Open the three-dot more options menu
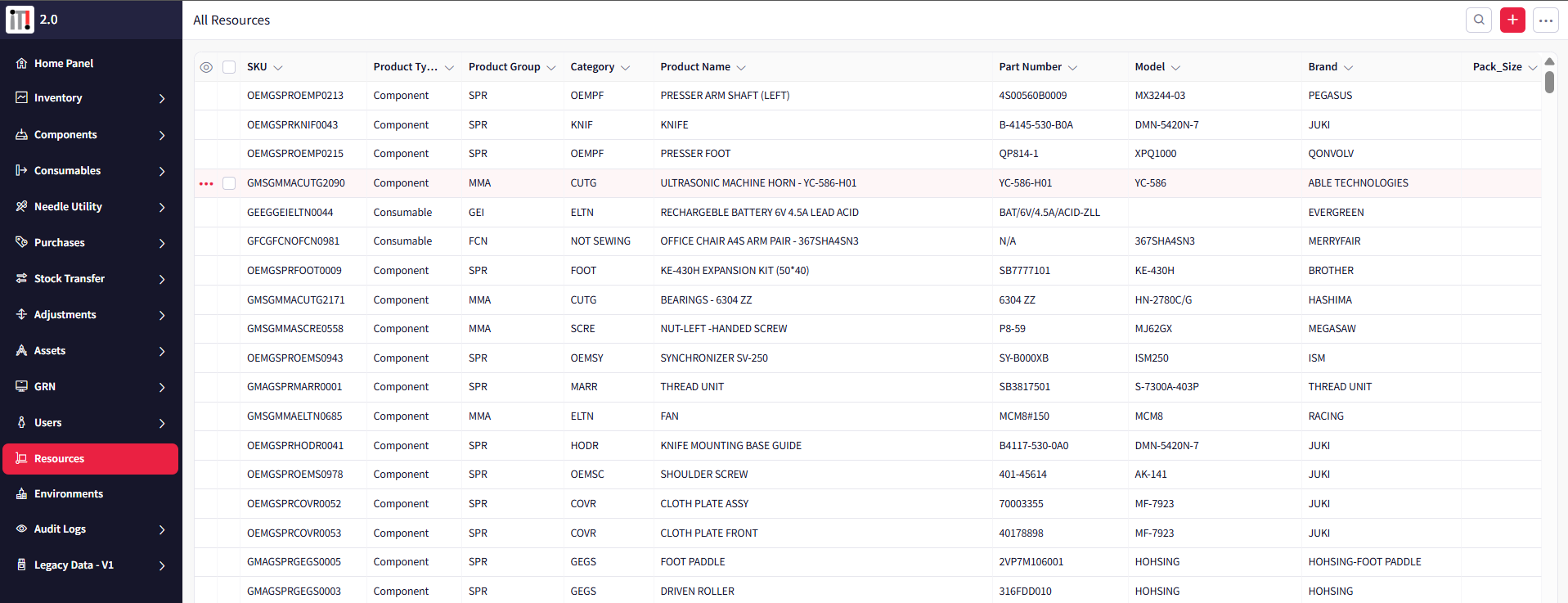1568x603 pixels. (1546, 20)
